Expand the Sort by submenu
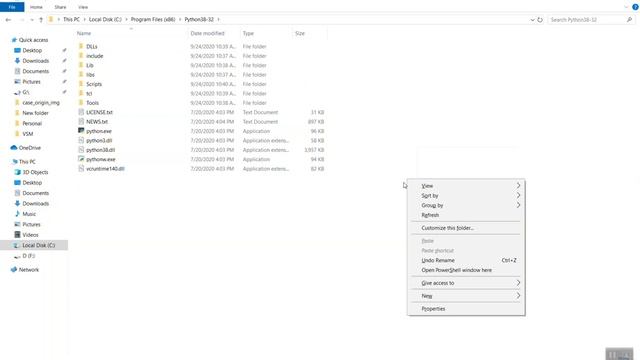The image size is (640, 360). (466, 196)
